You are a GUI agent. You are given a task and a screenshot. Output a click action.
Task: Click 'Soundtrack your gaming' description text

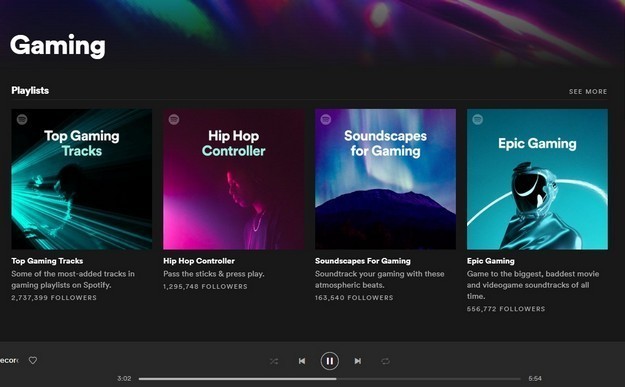pyautogui.click(x=379, y=279)
